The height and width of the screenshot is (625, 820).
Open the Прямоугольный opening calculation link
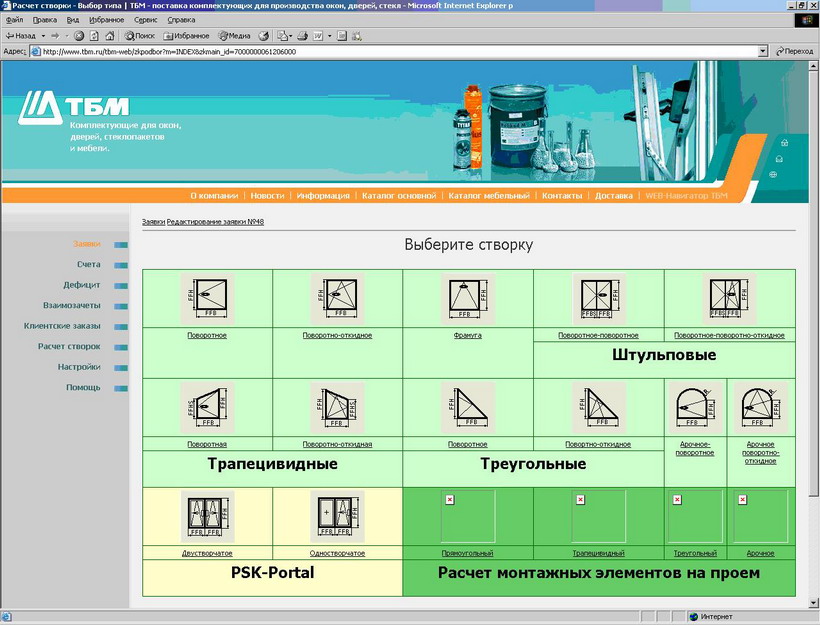pyautogui.click(x=467, y=553)
